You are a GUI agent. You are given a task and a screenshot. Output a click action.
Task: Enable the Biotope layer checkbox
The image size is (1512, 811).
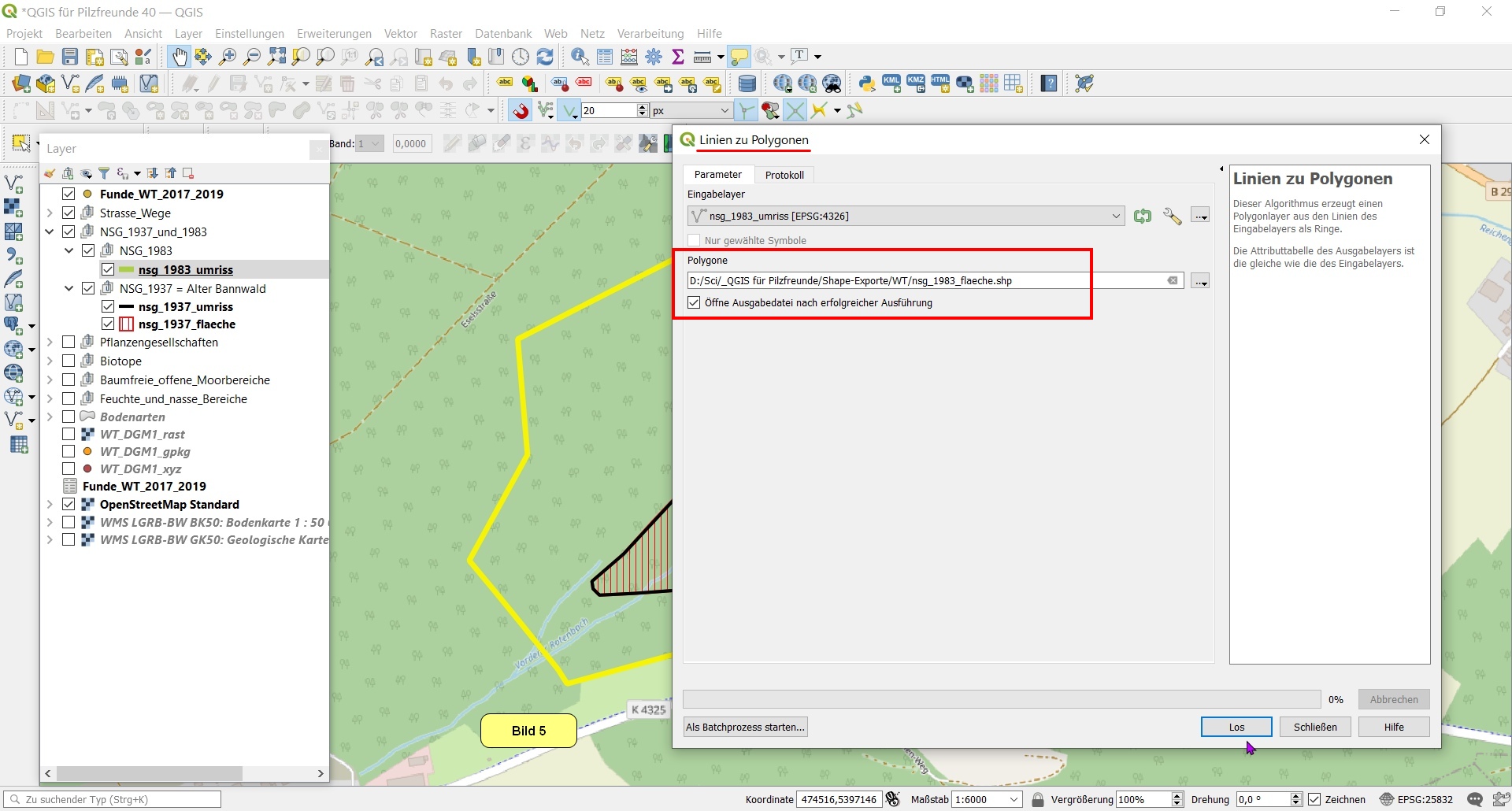(69, 361)
